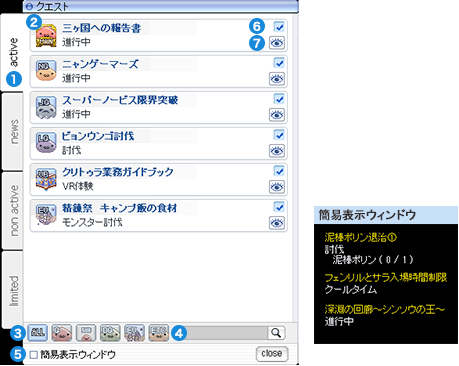Open quest title ニャンゲーマーズ

[100, 64]
